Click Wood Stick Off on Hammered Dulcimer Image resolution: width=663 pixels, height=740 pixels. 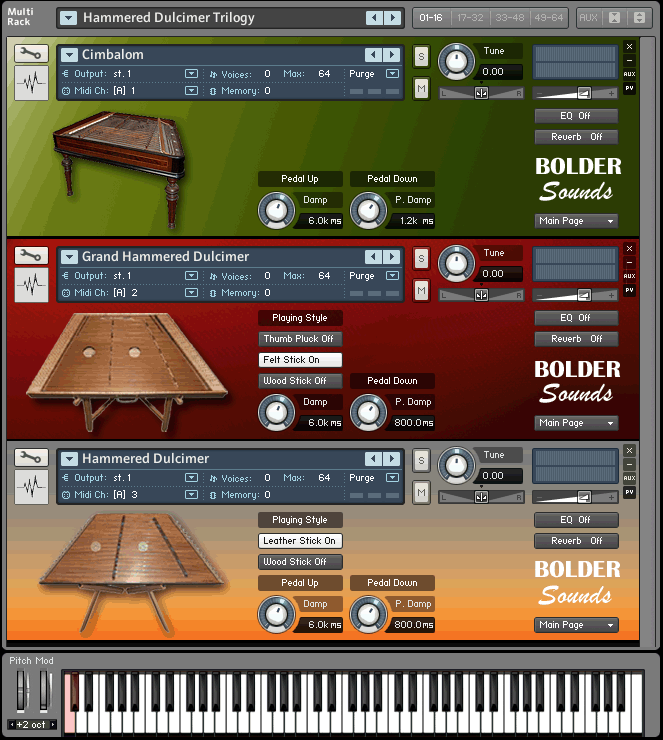point(300,562)
